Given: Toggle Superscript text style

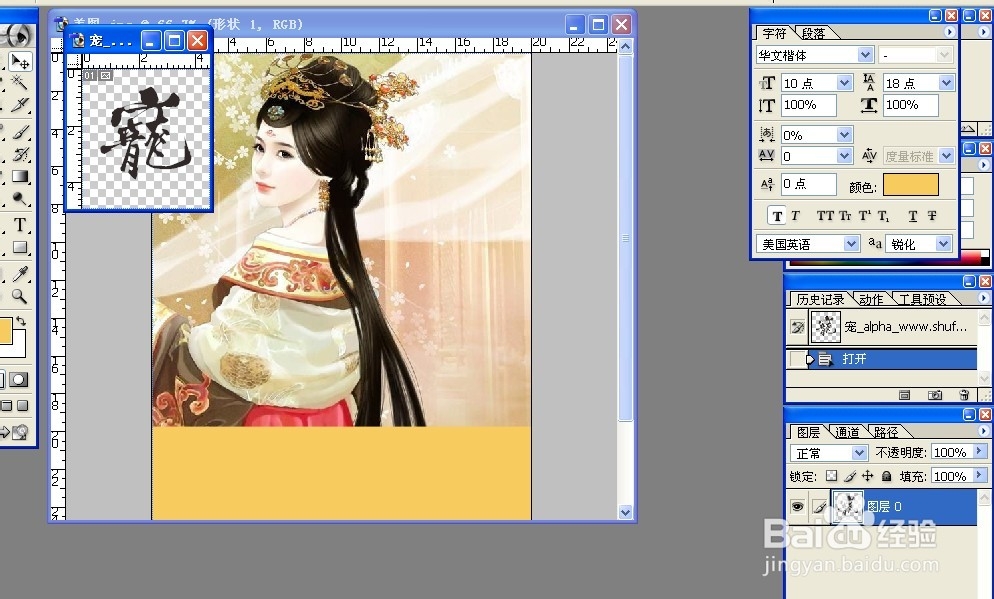Looking at the screenshot, I should pos(865,216).
